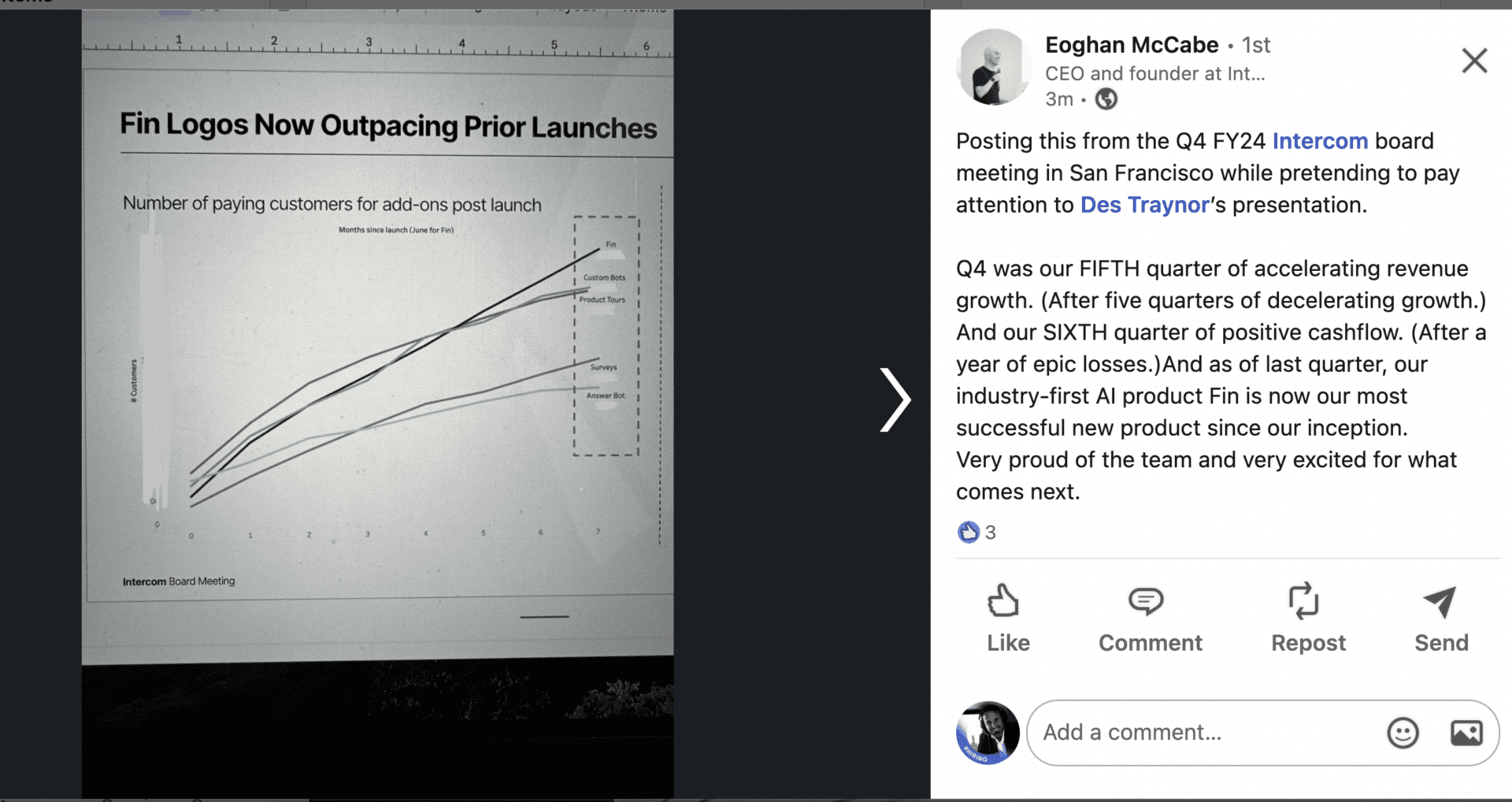This screenshot has height=802, width=1512.
Task: Click your own avatar beside the comment box
Action: pyautogui.click(x=988, y=733)
